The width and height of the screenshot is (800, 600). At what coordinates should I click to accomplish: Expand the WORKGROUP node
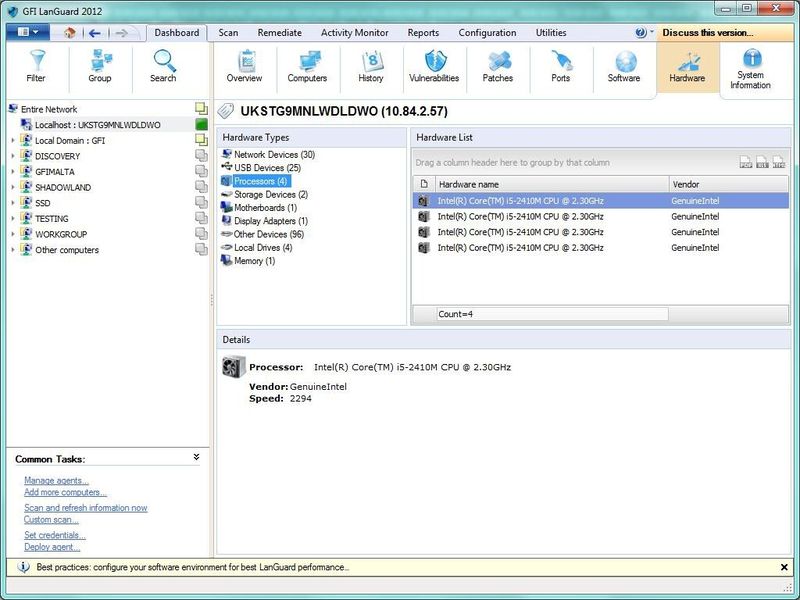pos(13,234)
